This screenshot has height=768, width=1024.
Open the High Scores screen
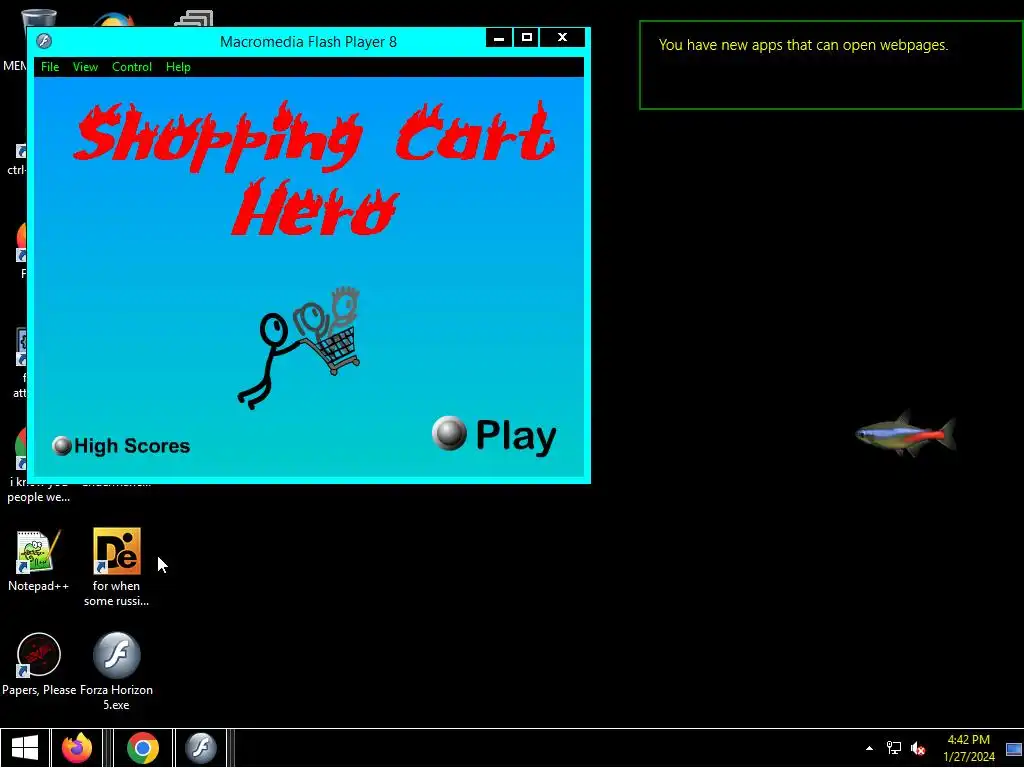(x=121, y=445)
